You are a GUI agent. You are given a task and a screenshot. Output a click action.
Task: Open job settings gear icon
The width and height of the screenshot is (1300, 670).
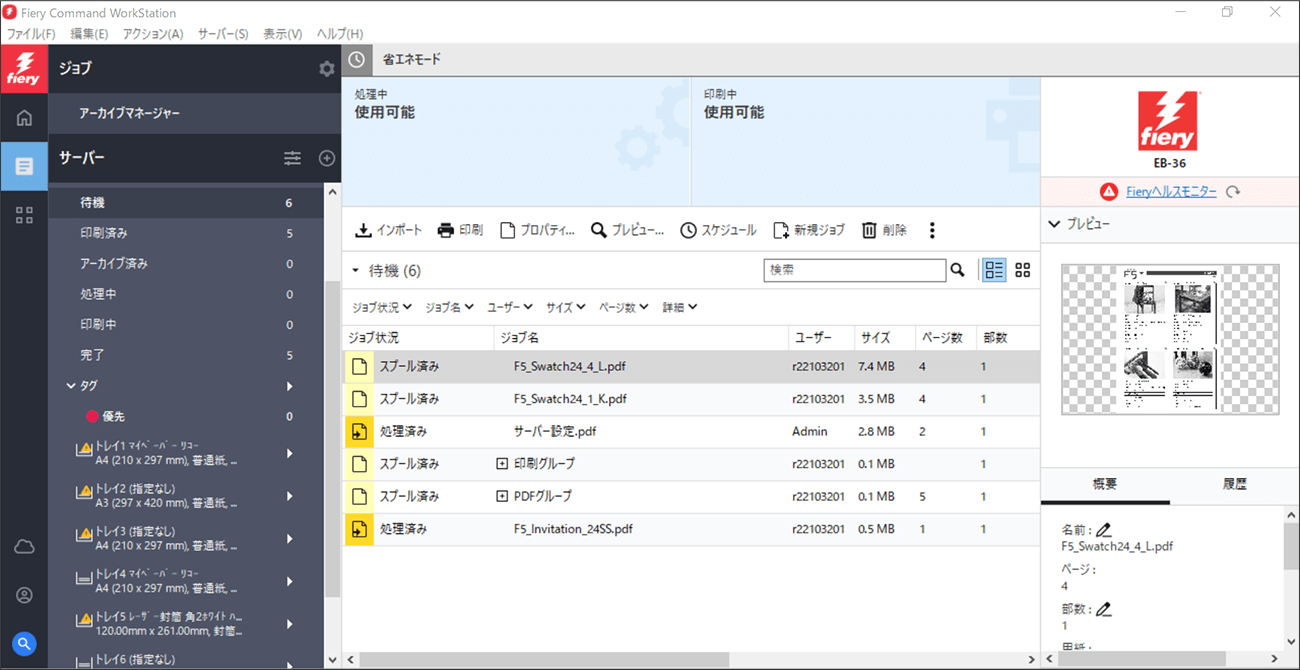327,69
